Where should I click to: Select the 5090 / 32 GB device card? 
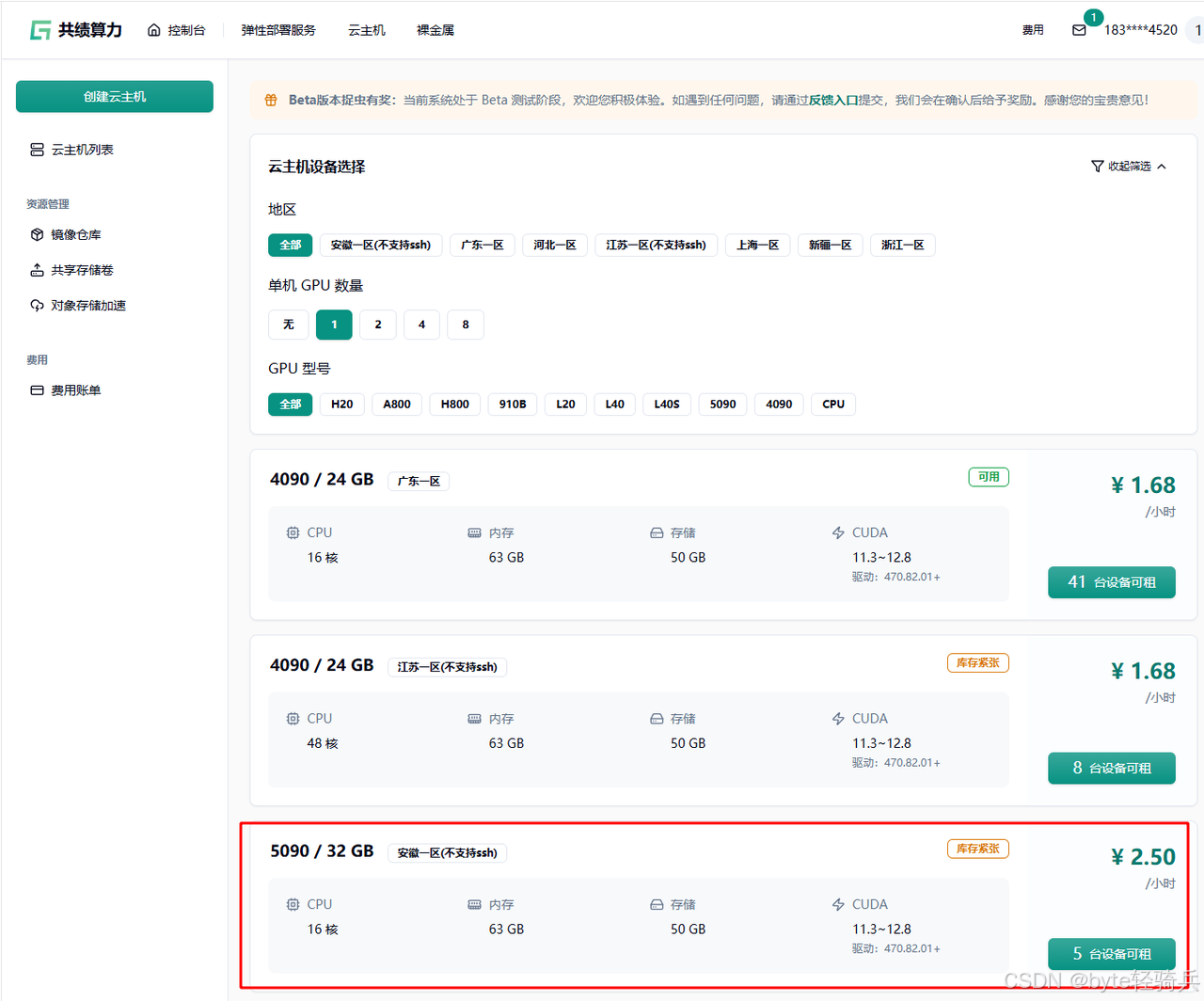[x=611, y=903]
